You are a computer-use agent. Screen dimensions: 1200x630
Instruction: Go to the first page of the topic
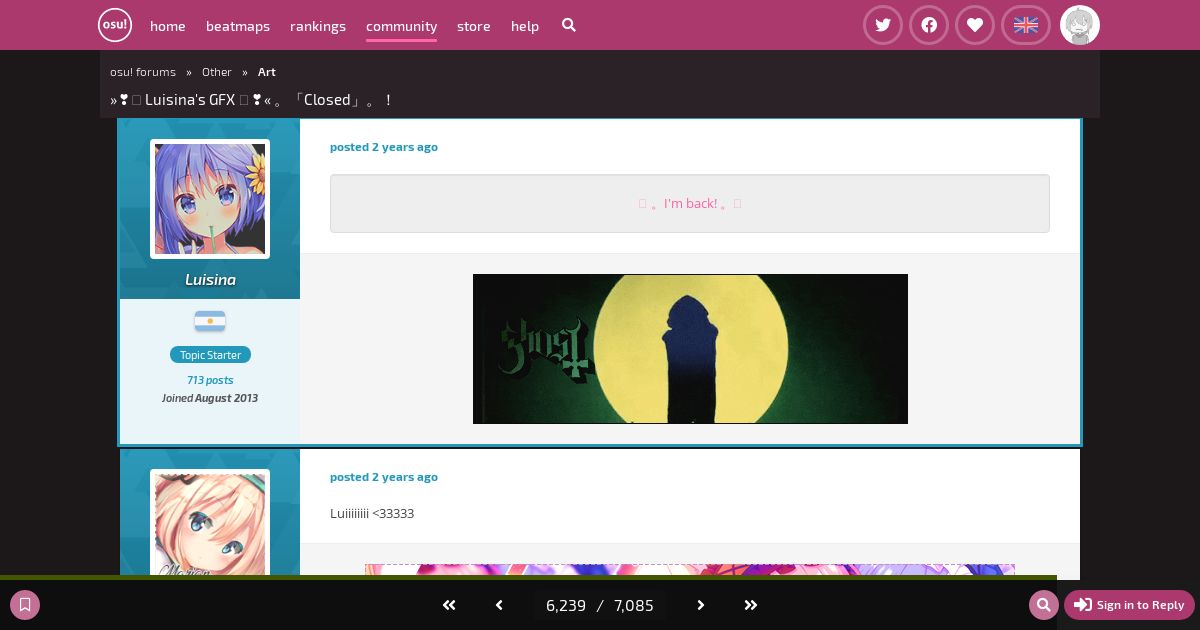(449, 605)
